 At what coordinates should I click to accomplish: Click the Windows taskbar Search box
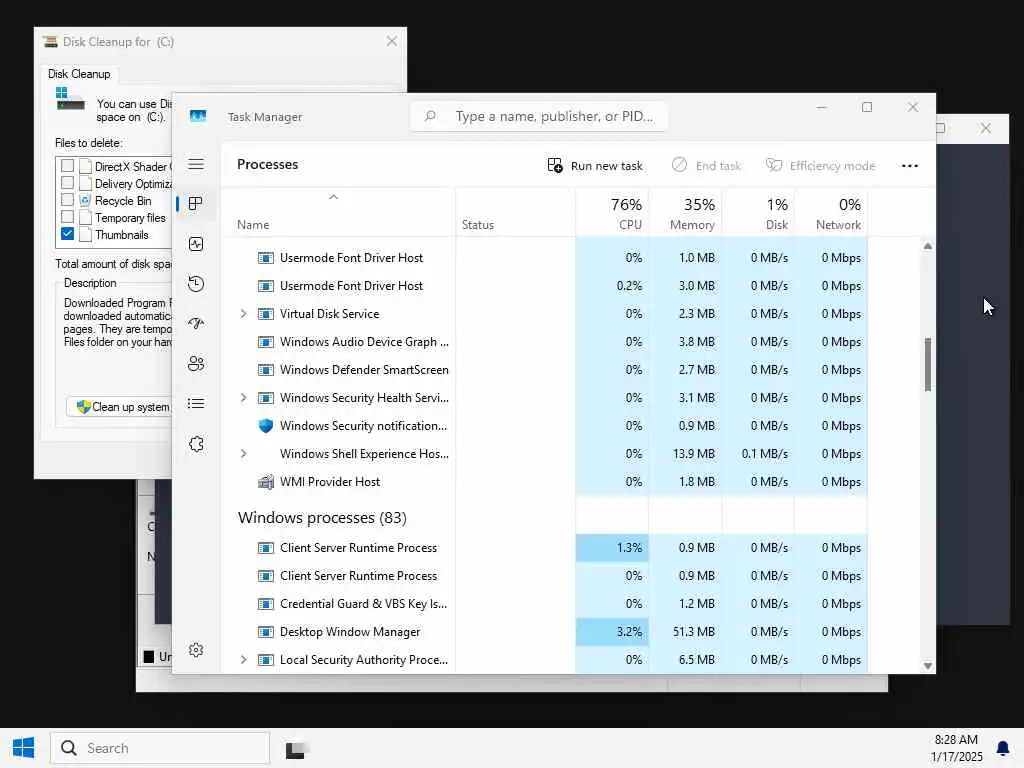tap(160, 748)
